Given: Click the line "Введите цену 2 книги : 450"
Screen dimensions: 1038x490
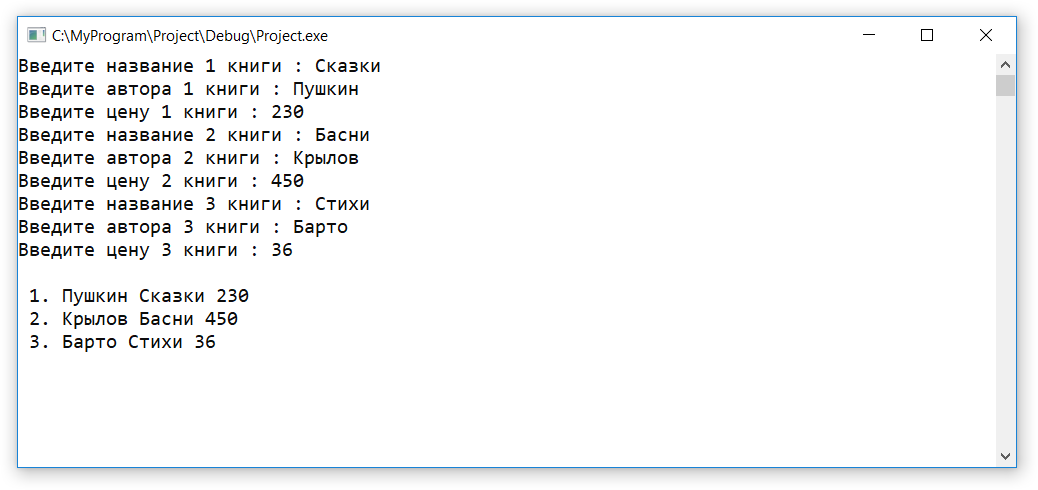Looking at the screenshot, I should (x=161, y=182).
